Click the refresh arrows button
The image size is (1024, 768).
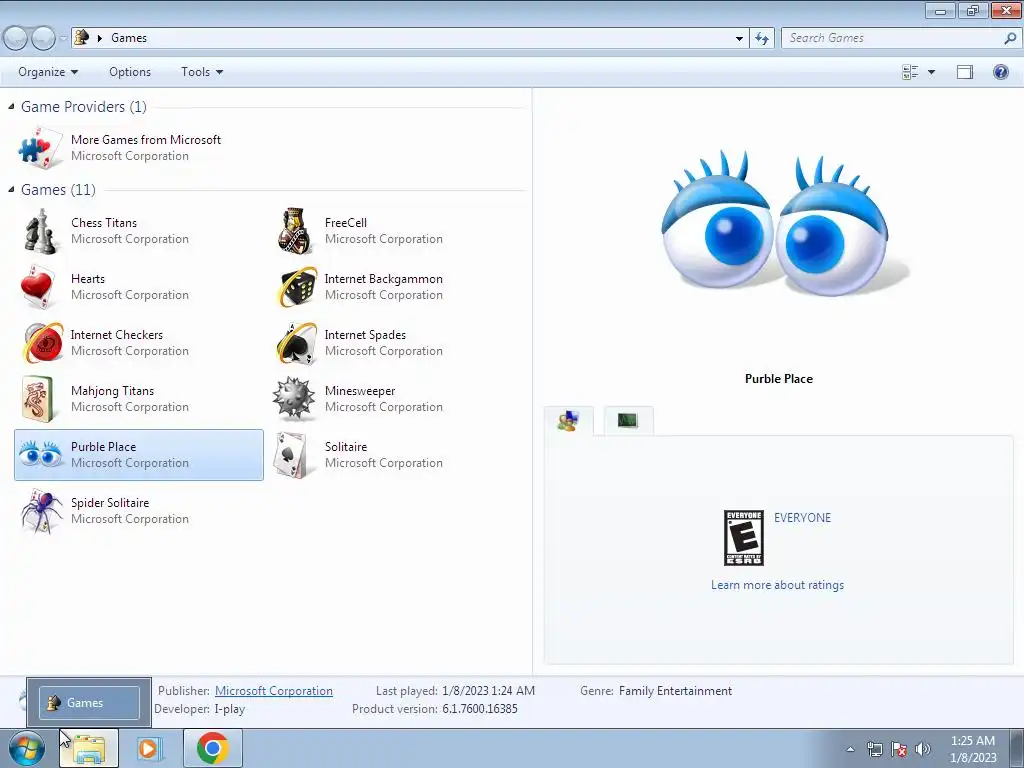[x=762, y=39]
